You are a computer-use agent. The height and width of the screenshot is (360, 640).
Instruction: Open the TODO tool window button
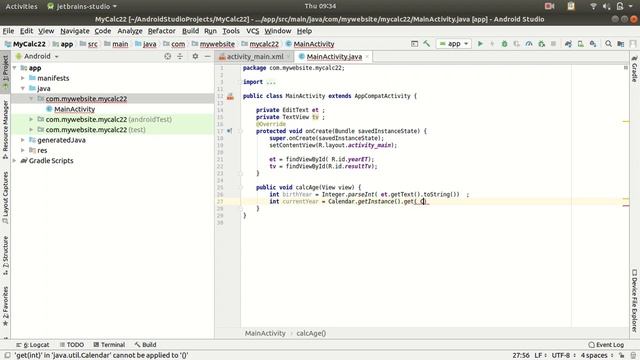click(71, 345)
